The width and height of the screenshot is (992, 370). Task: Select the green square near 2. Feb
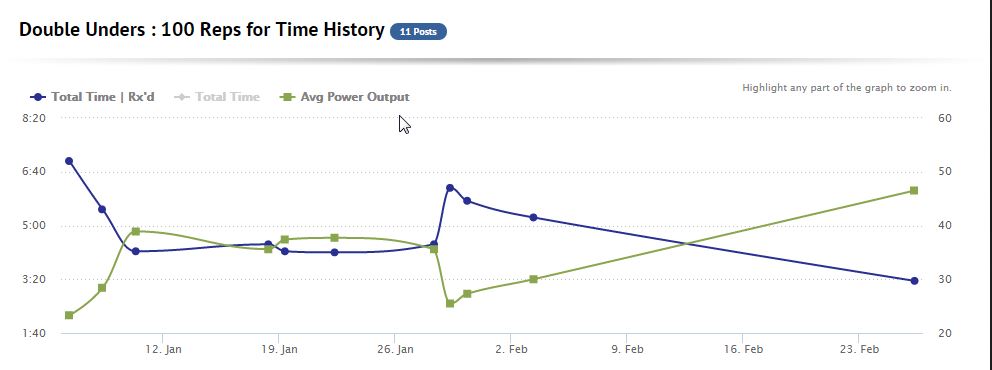[x=533, y=279]
